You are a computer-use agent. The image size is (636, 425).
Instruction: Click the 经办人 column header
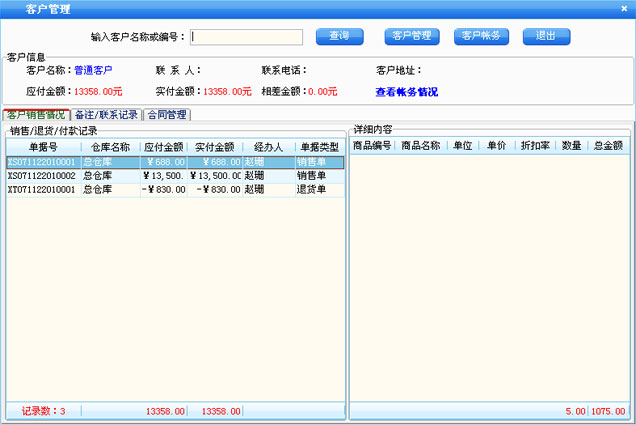click(x=267, y=146)
